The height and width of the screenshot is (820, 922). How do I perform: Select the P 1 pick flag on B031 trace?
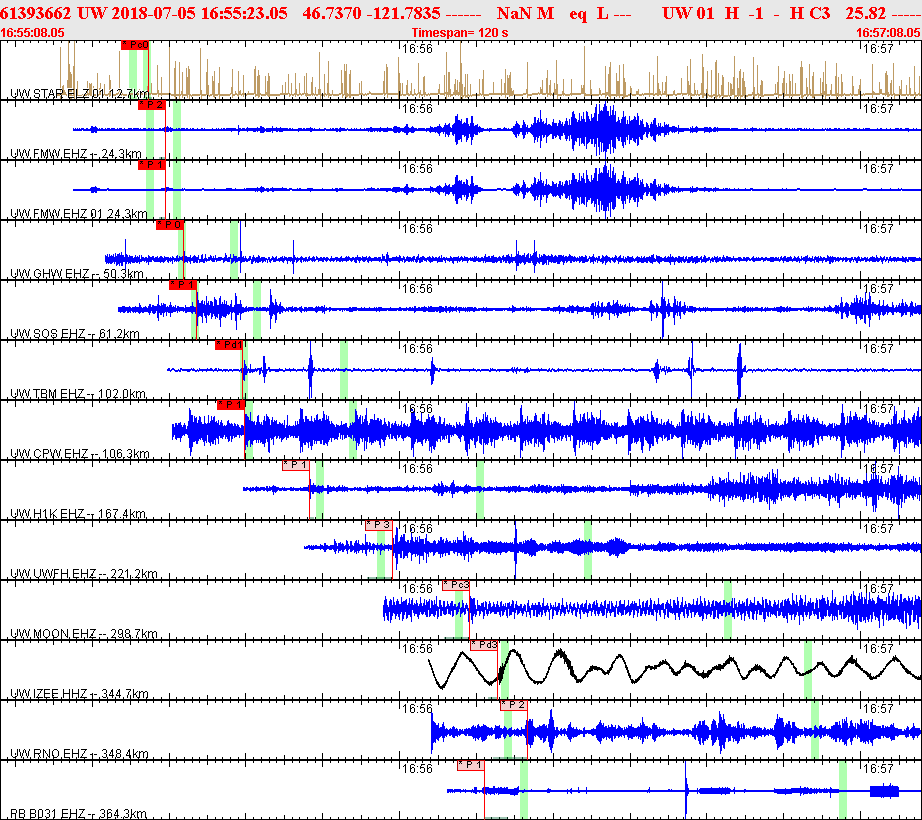(471, 765)
